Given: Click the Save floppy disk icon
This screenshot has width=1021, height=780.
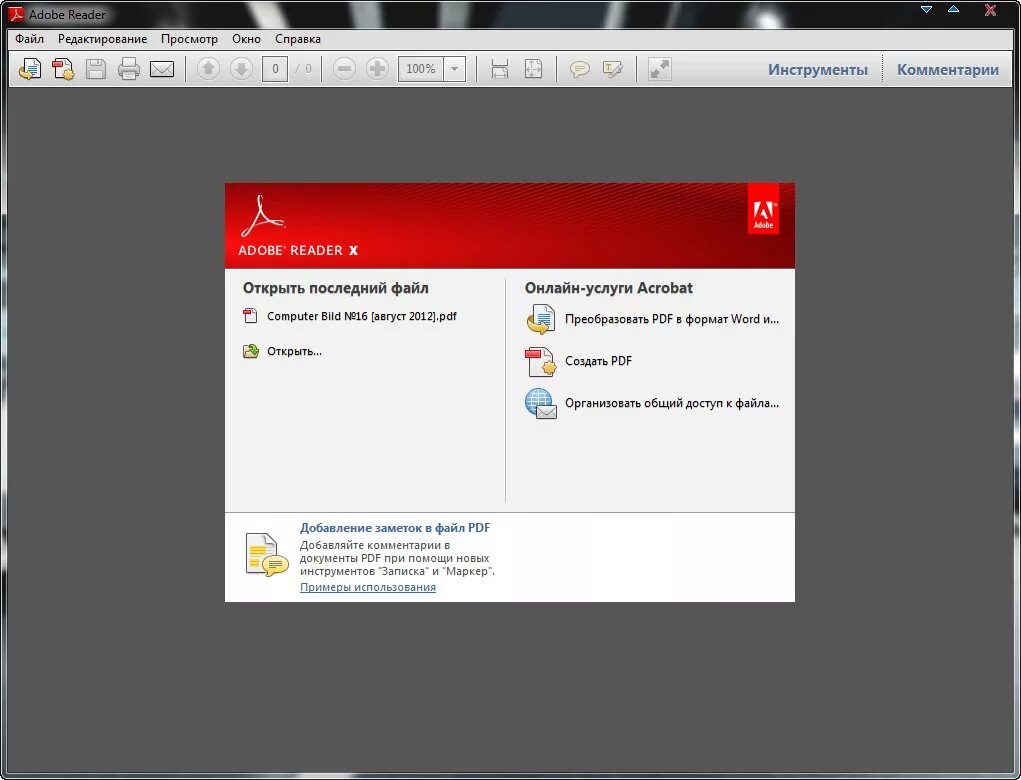Looking at the screenshot, I should 96,68.
